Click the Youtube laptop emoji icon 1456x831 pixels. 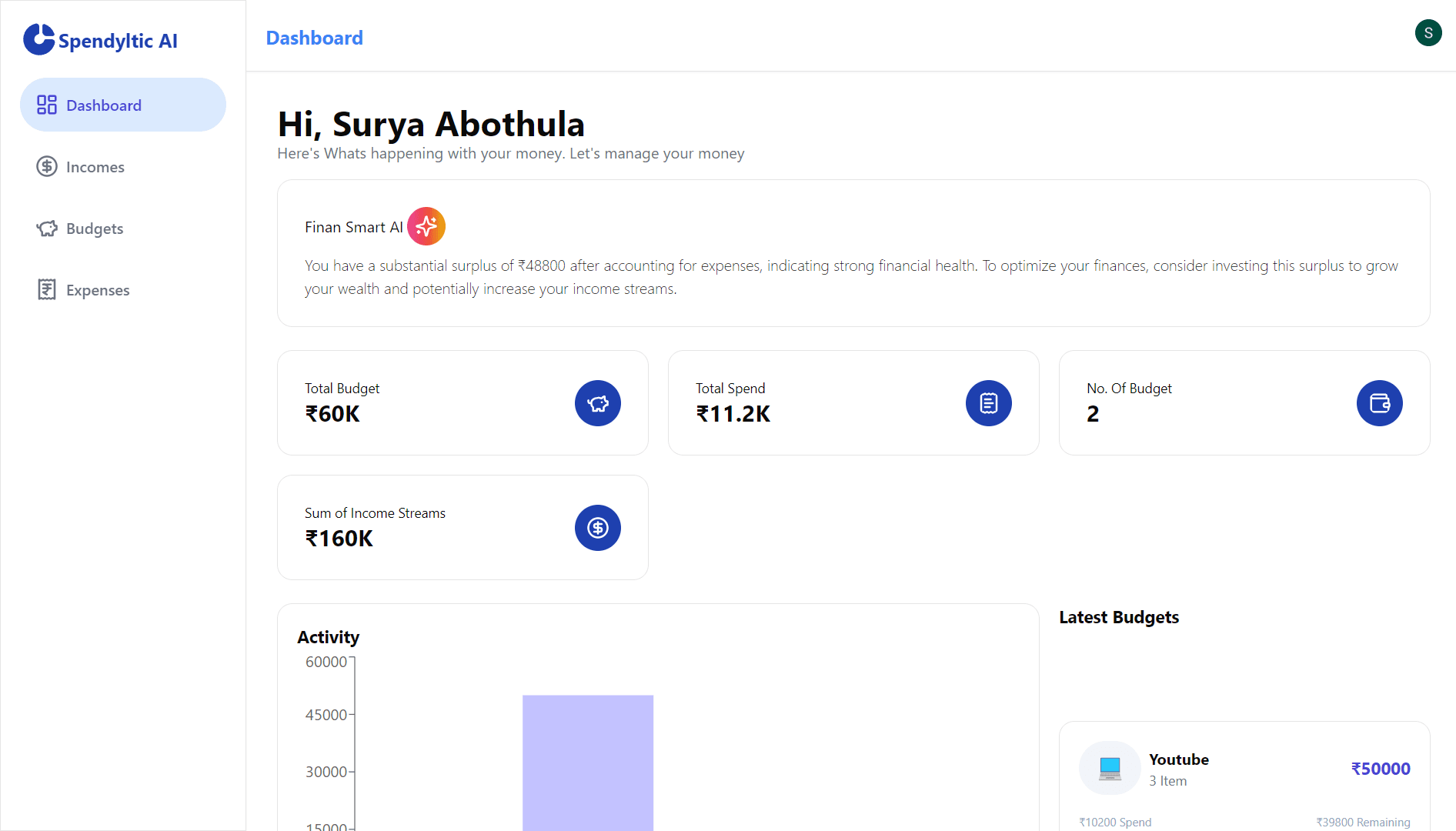pyautogui.click(x=1110, y=768)
